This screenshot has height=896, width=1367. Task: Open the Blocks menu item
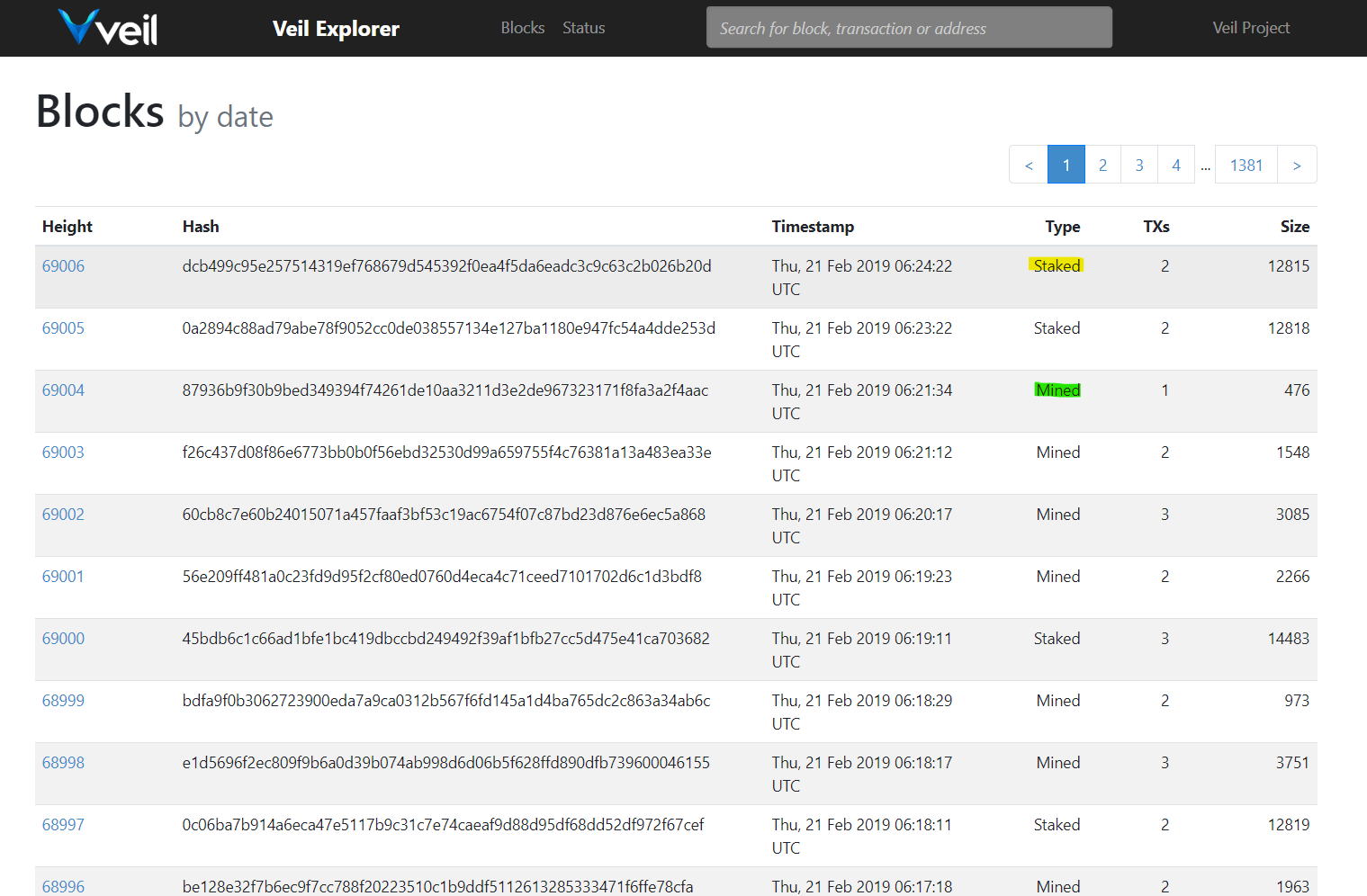click(x=523, y=28)
